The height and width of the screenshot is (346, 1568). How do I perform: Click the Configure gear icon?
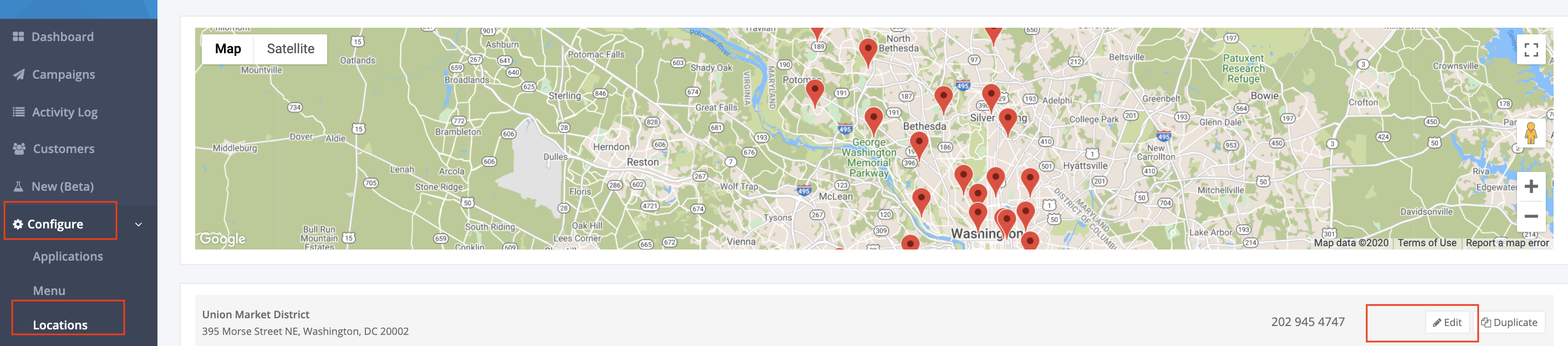click(18, 224)
